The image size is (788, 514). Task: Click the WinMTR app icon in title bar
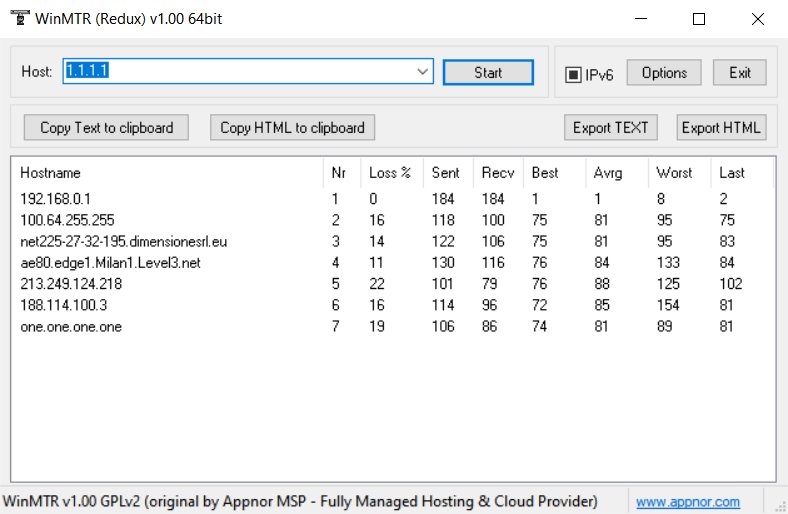click(18, 19)
